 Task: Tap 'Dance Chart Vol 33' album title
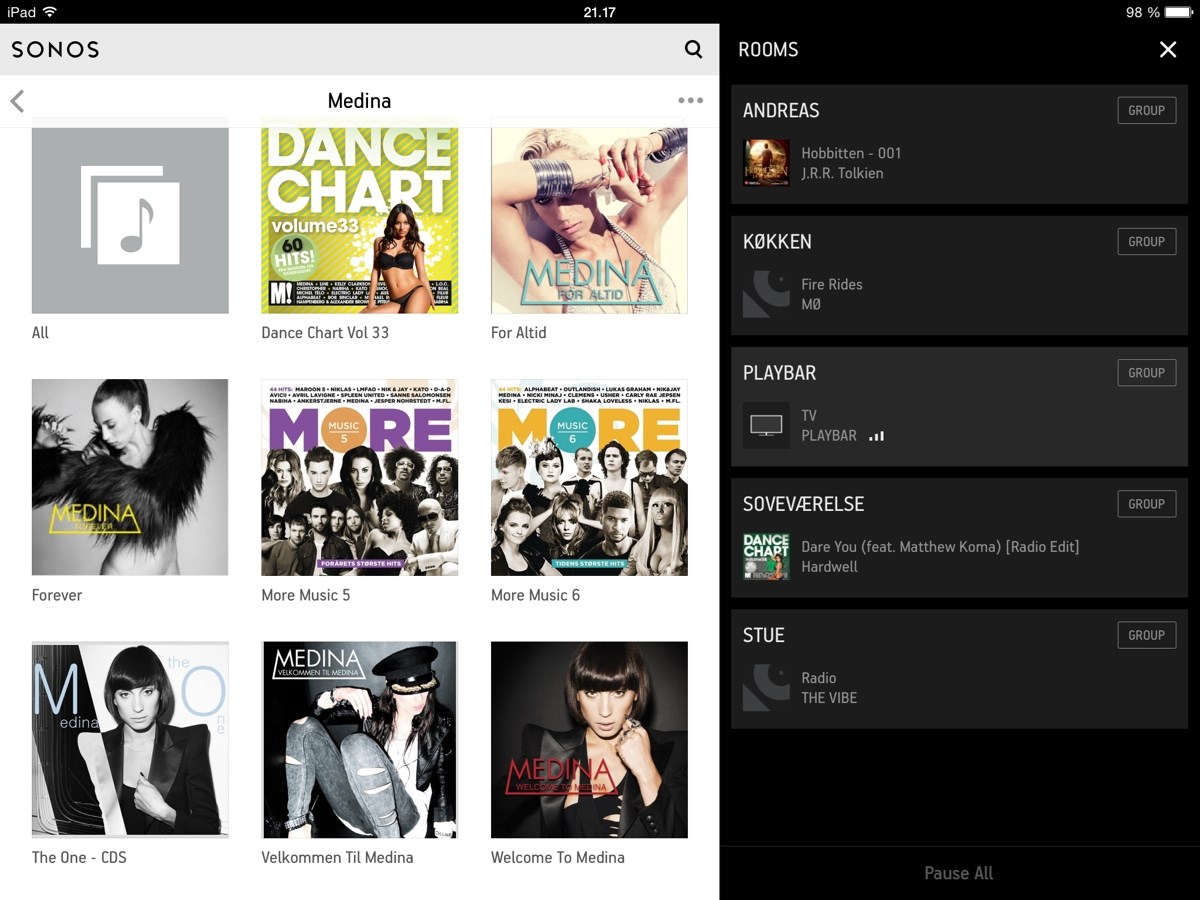click(x=325, y=333)
